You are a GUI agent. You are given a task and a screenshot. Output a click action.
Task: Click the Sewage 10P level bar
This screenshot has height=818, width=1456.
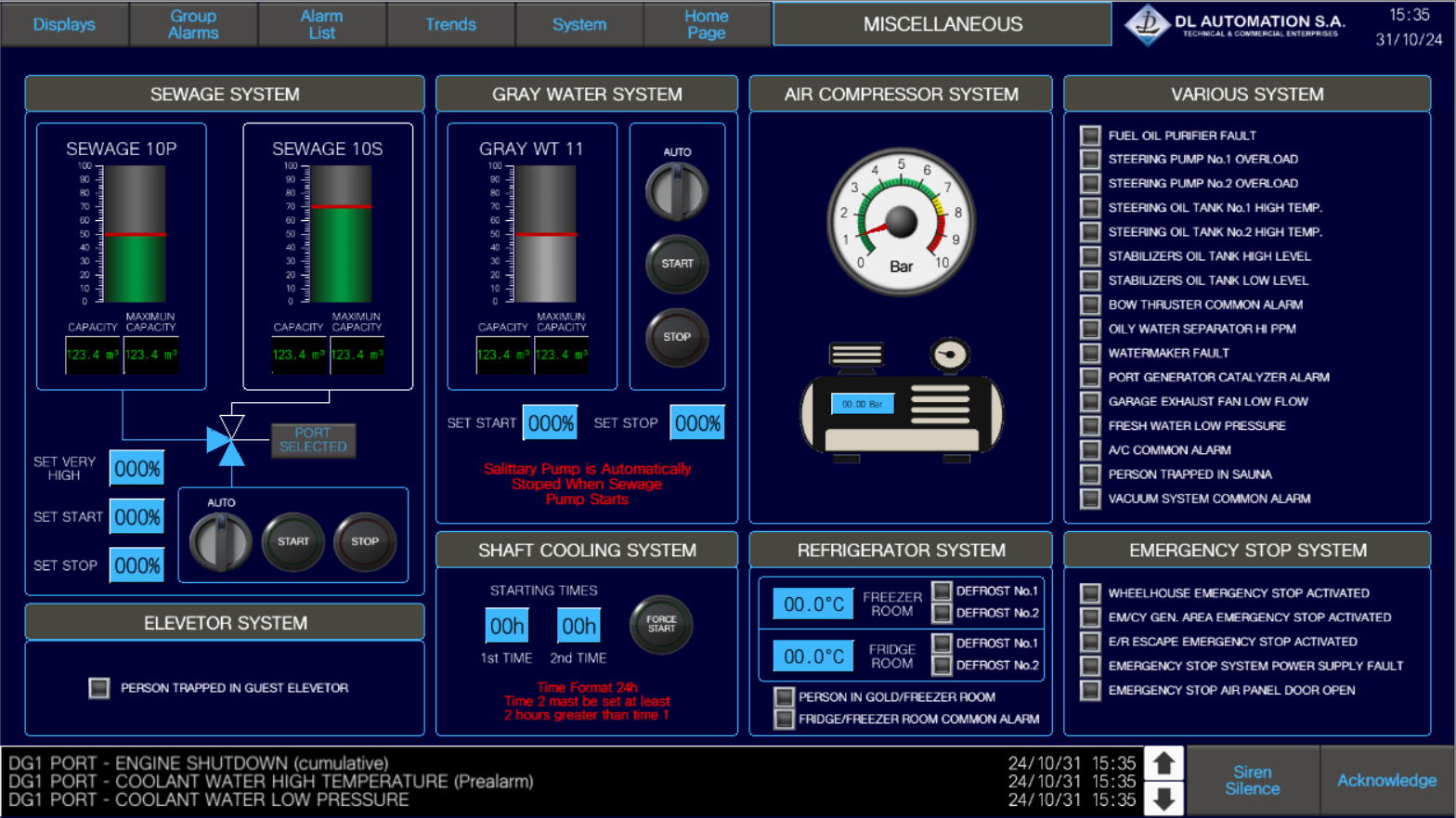coord(135,234)
